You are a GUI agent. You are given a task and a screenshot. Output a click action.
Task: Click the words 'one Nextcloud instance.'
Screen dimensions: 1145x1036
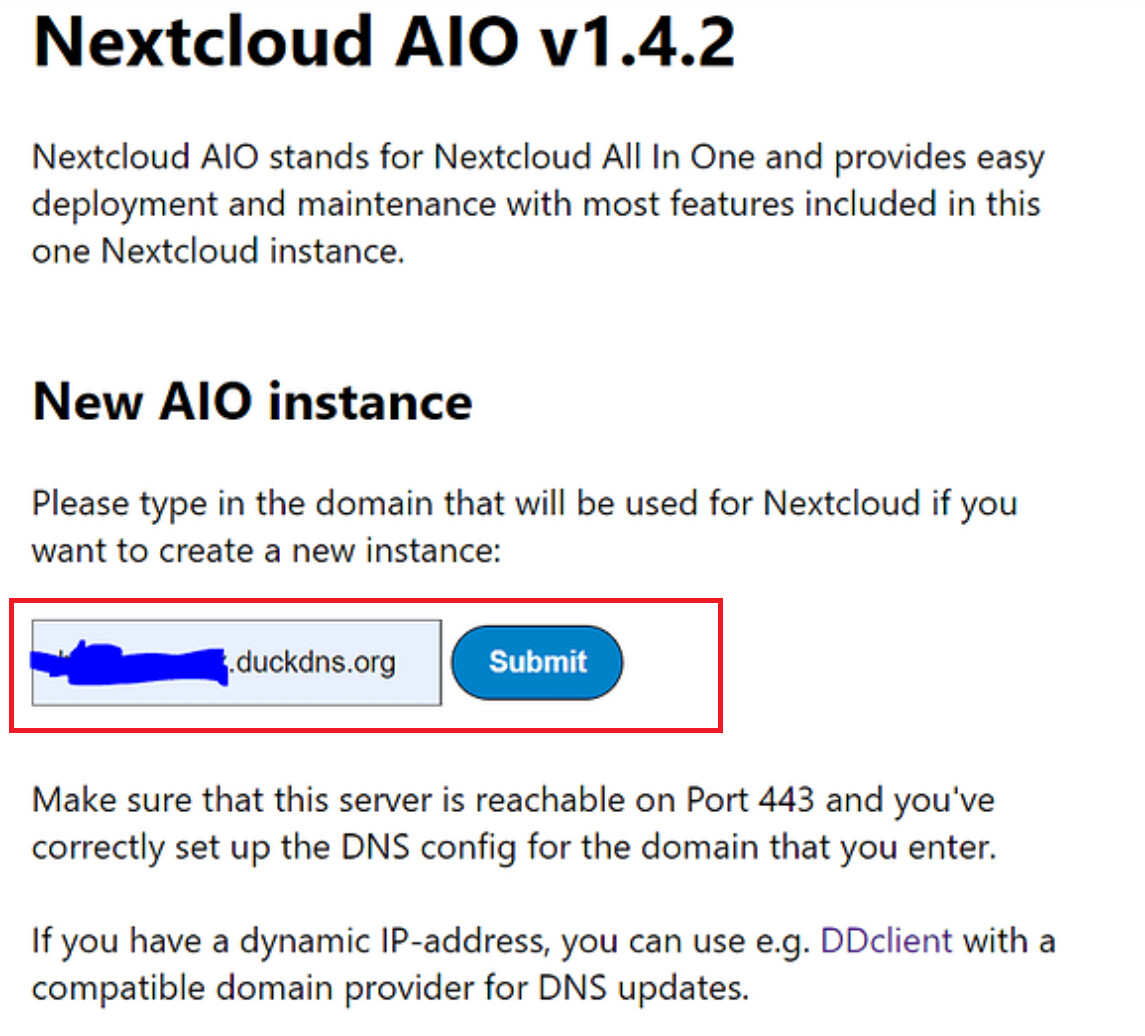(218, 250)
